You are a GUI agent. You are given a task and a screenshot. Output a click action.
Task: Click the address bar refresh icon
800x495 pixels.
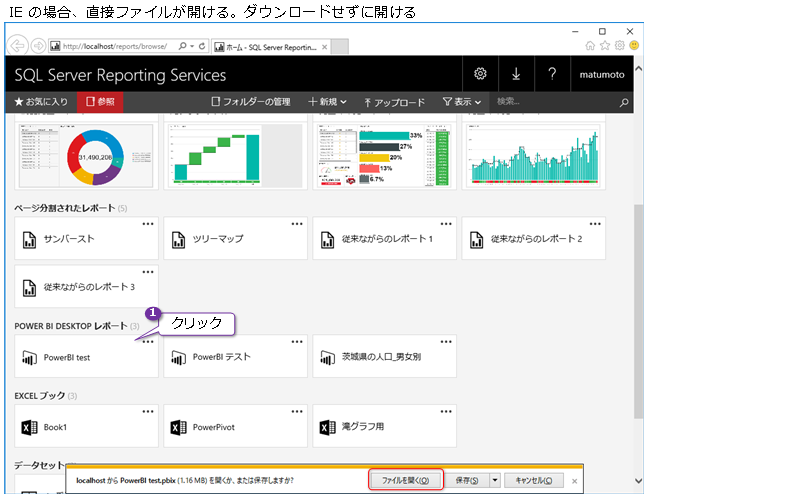pyautogui.click(x=202, y=46)
